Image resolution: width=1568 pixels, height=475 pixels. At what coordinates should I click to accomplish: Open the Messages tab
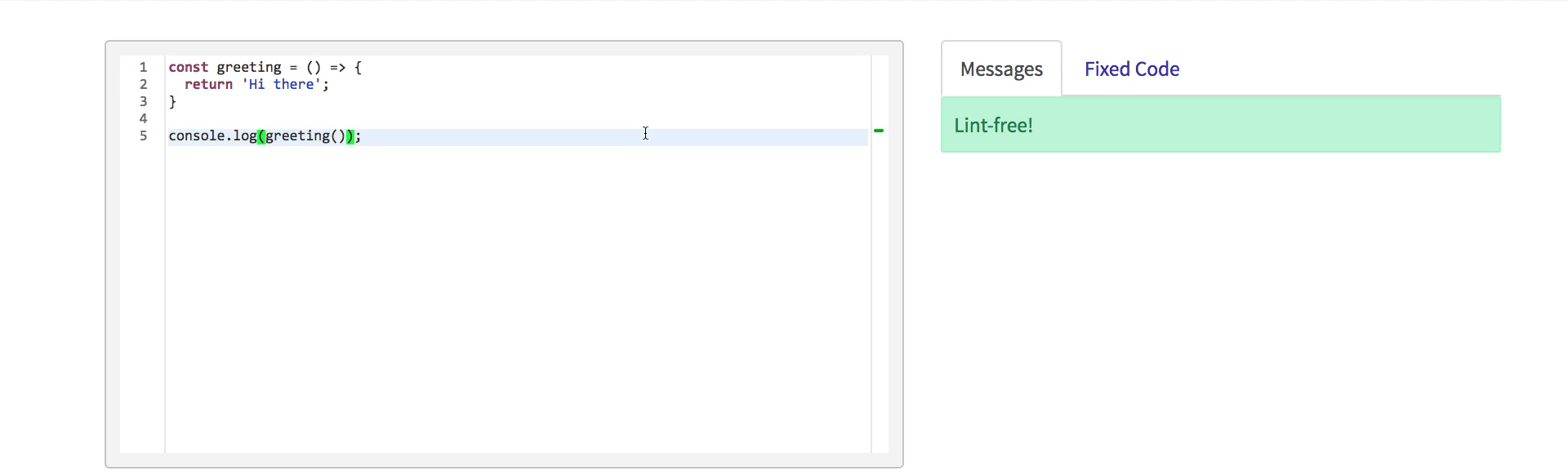[1001, 69]
